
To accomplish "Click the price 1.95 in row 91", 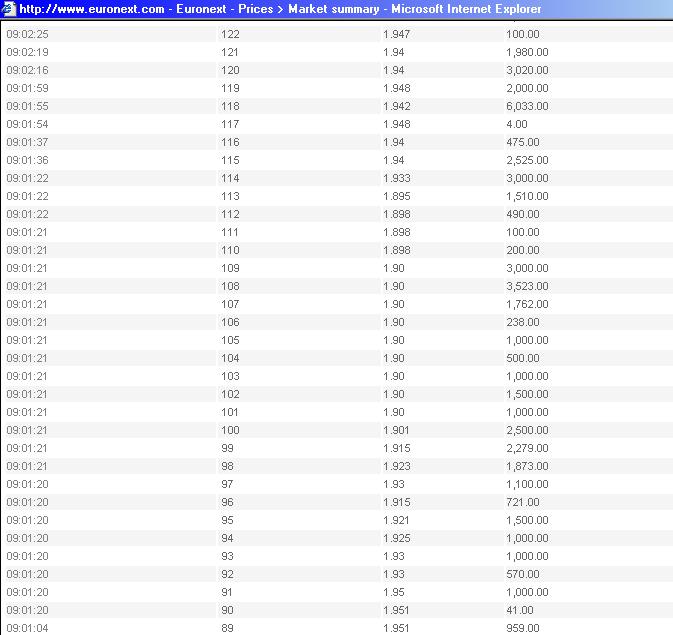I will [x=394, y=593].
